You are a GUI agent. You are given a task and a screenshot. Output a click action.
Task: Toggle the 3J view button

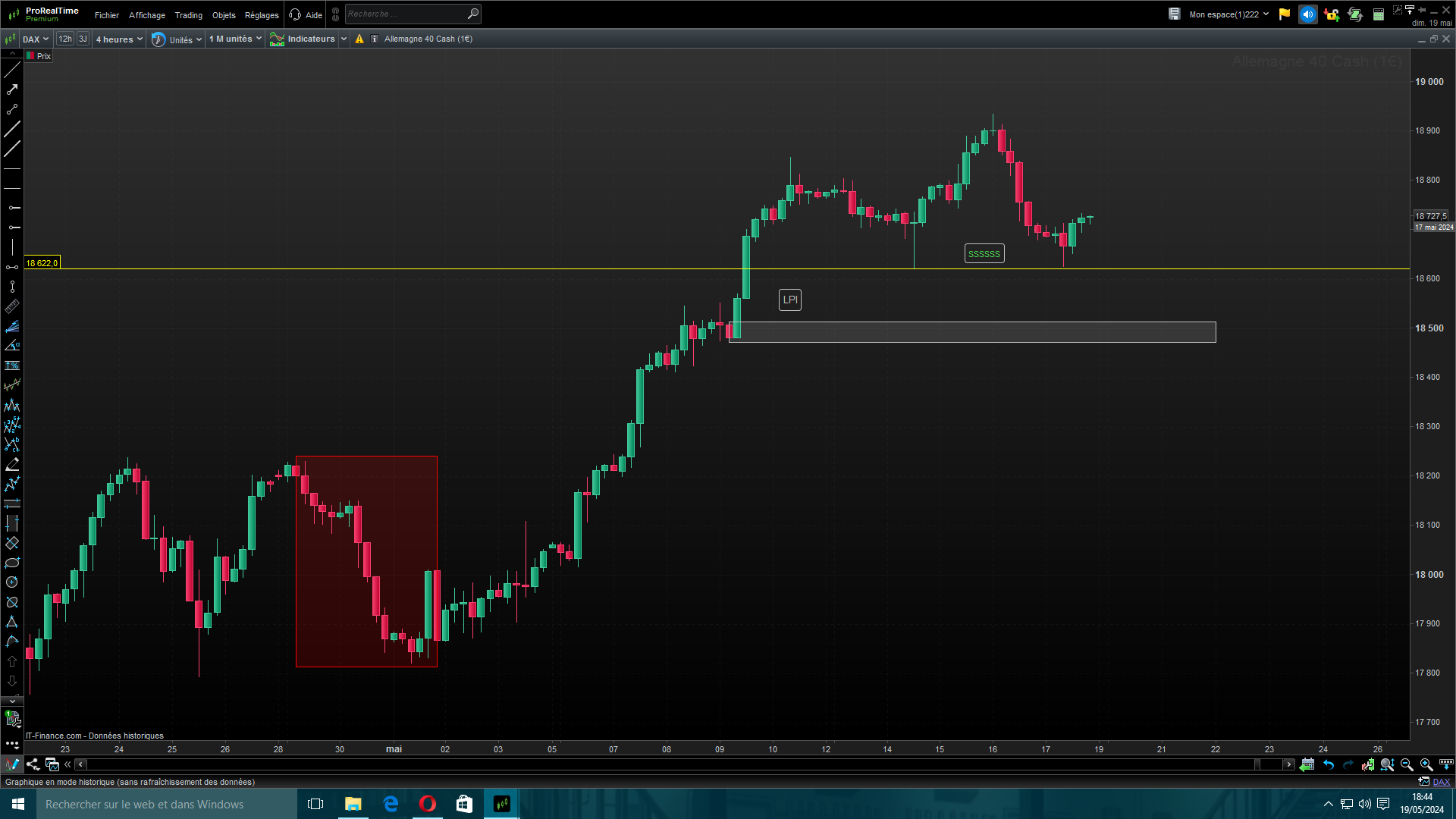83,39
